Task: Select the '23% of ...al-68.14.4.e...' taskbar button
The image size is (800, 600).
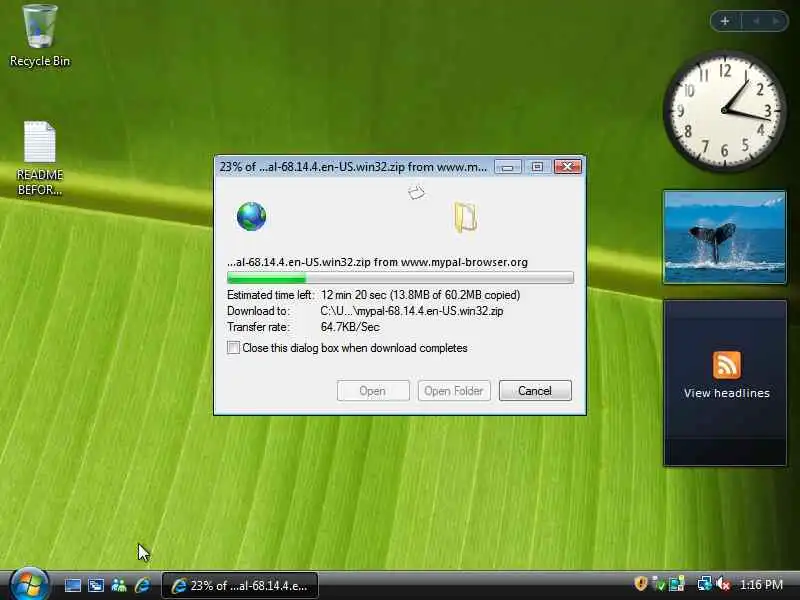Action: [x=240, y=585]
